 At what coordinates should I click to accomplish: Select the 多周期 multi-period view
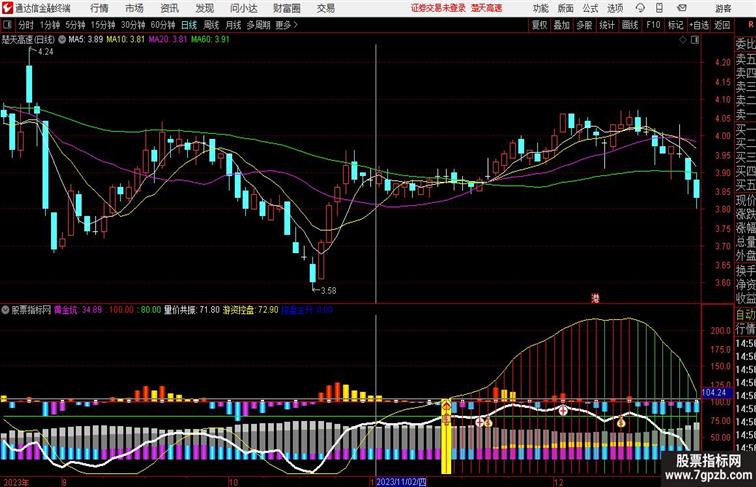click(x=258, y=25)
